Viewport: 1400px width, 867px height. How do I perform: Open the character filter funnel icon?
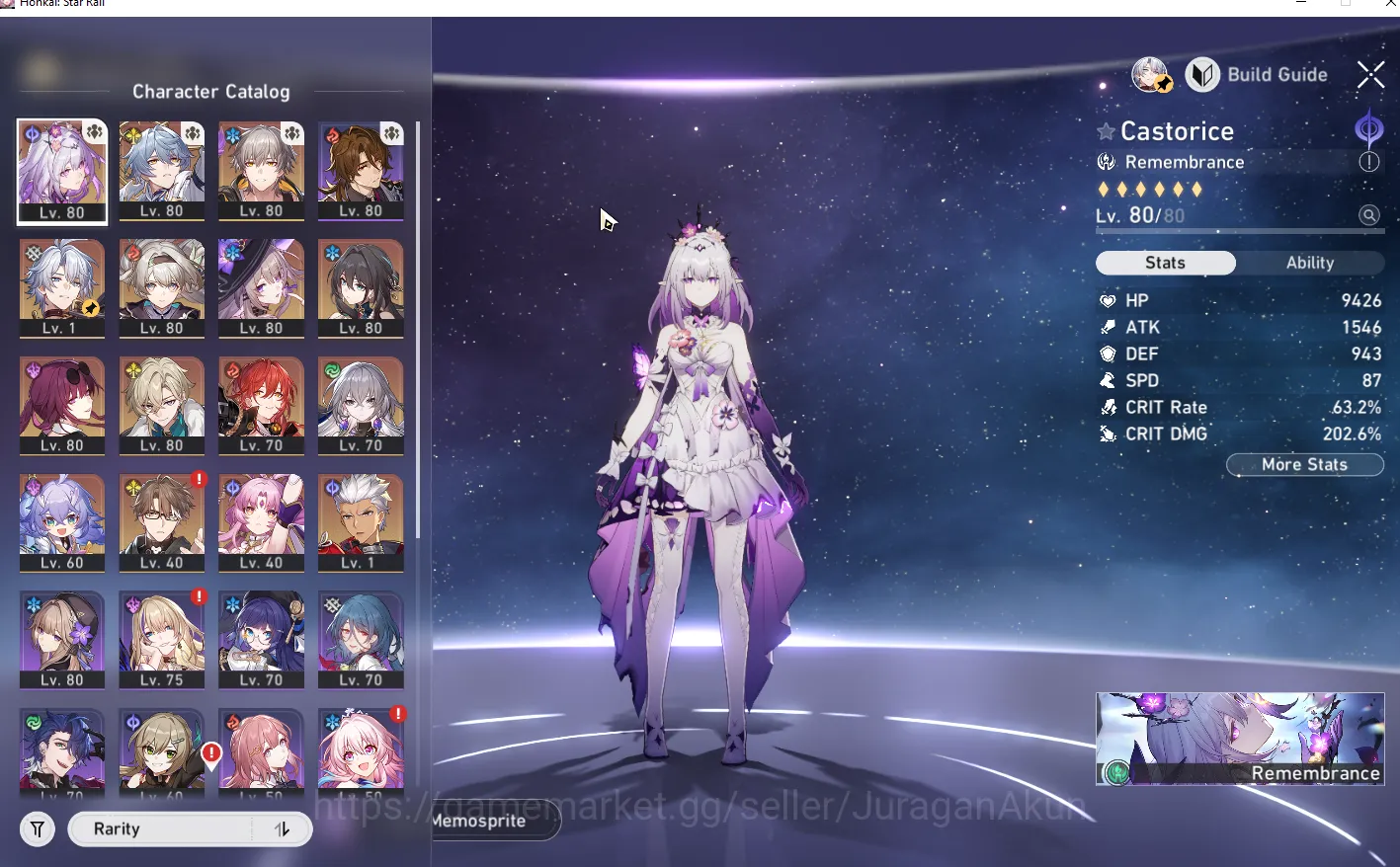[x=38, y=829]
